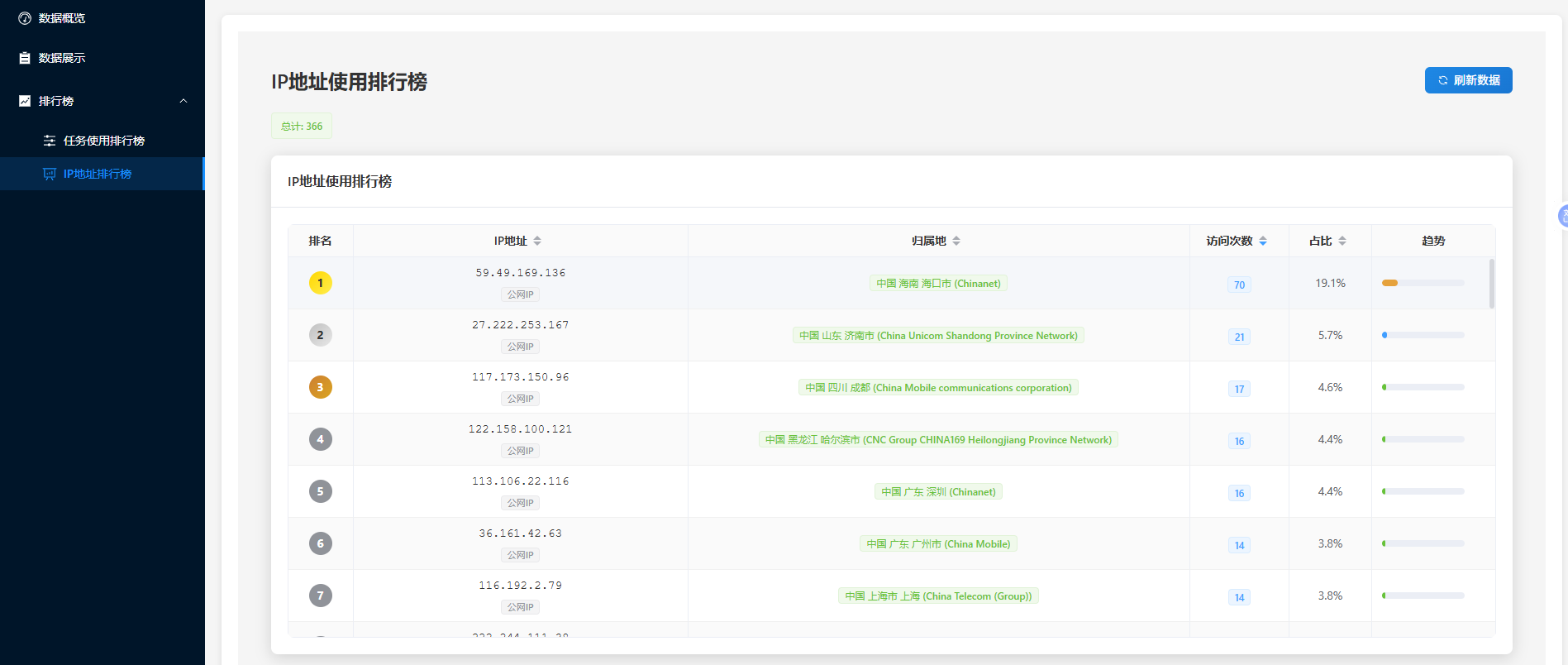
Task: Collapse the 排行榜 submenu chevron
Action: click(x=183, y=101)
